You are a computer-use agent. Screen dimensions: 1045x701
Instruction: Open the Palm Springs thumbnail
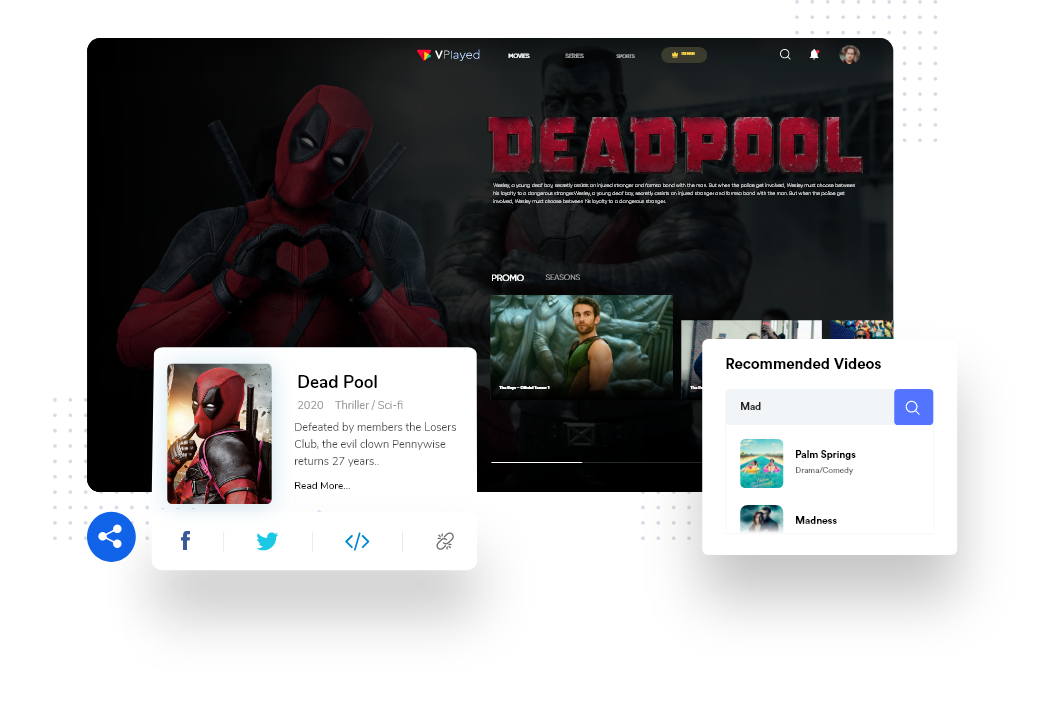pos(762,464)
